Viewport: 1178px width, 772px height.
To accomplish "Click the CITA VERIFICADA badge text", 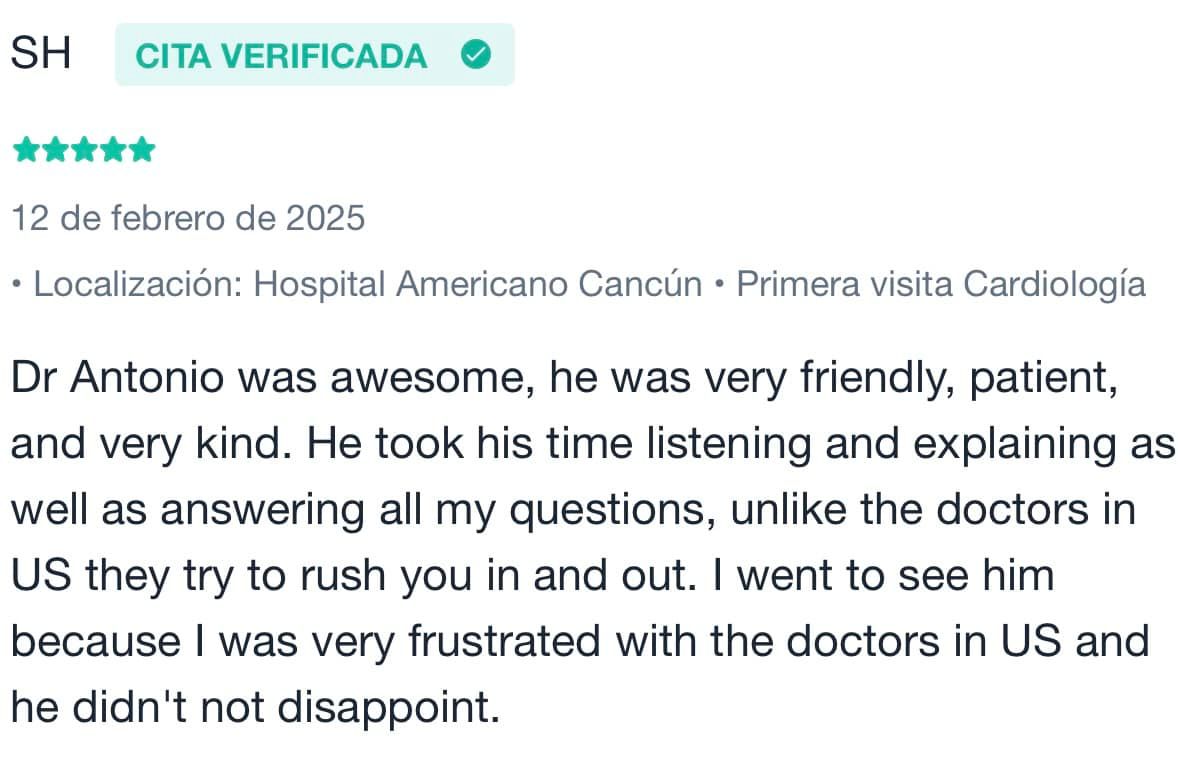I will 281,56.
